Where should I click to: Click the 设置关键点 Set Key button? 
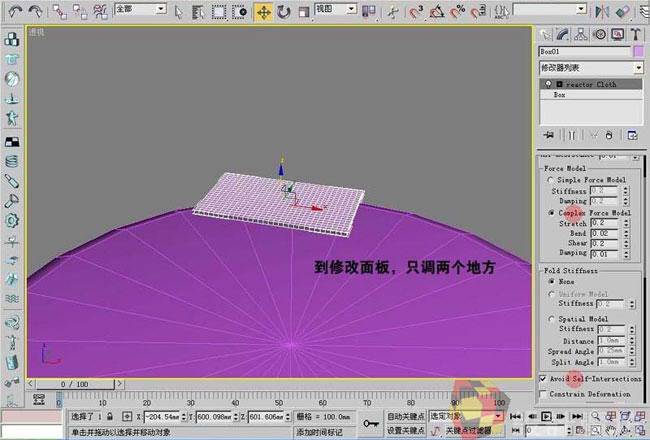point(406,430)
